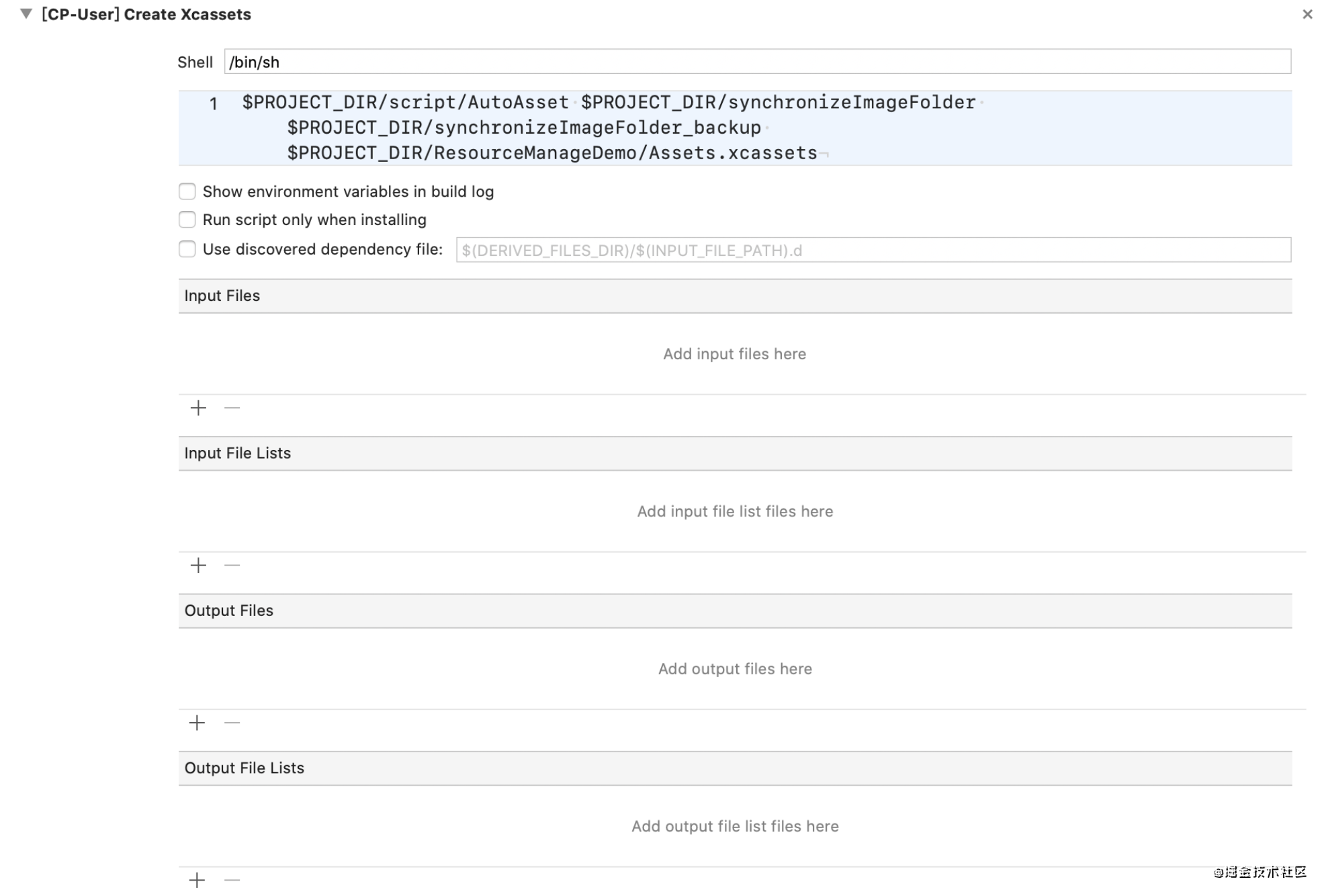Click minus button under Output File Lists
The image size is (1326, 896).
coord(232,880)
